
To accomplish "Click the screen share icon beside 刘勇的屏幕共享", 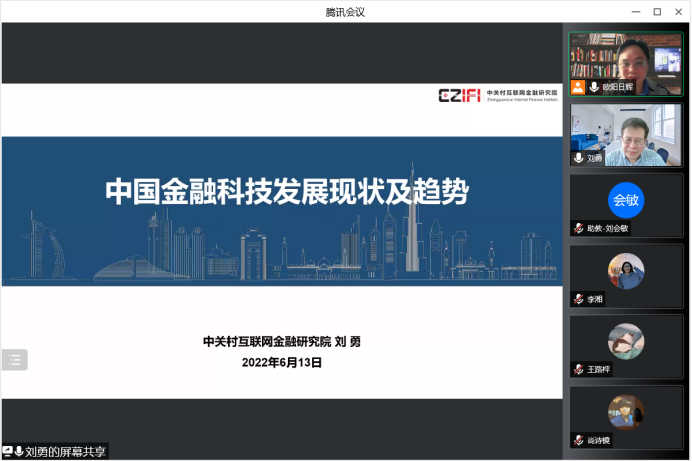I will pos(8,452).
